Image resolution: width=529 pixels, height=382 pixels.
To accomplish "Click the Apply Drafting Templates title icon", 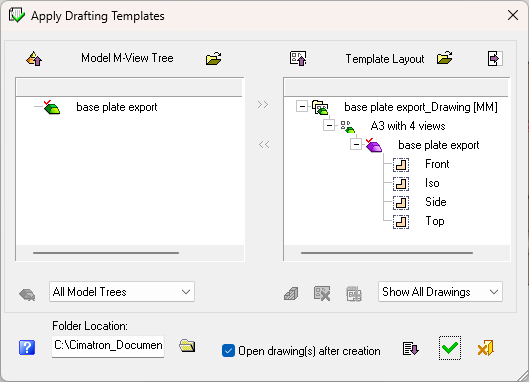I will point(17,16).
